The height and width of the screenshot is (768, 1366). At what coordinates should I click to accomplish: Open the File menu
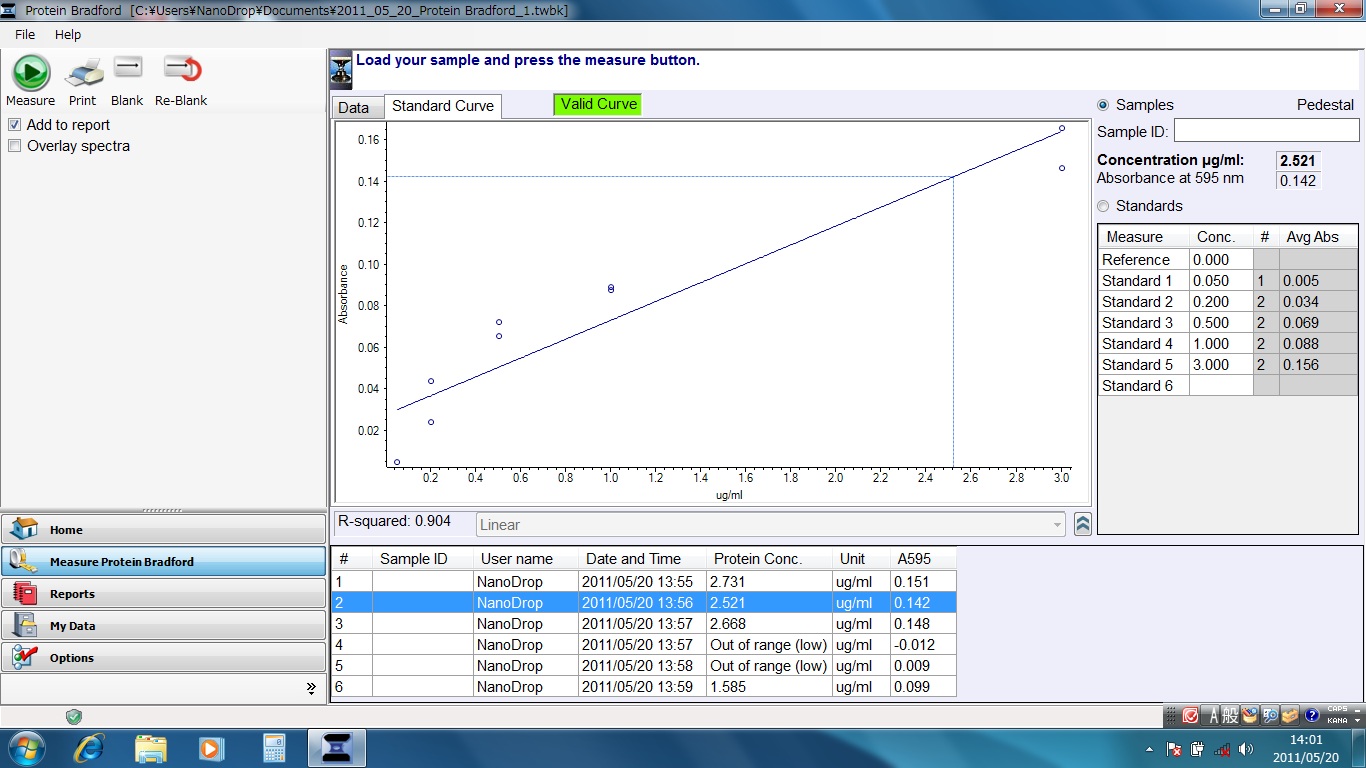(x=25, y=34)
